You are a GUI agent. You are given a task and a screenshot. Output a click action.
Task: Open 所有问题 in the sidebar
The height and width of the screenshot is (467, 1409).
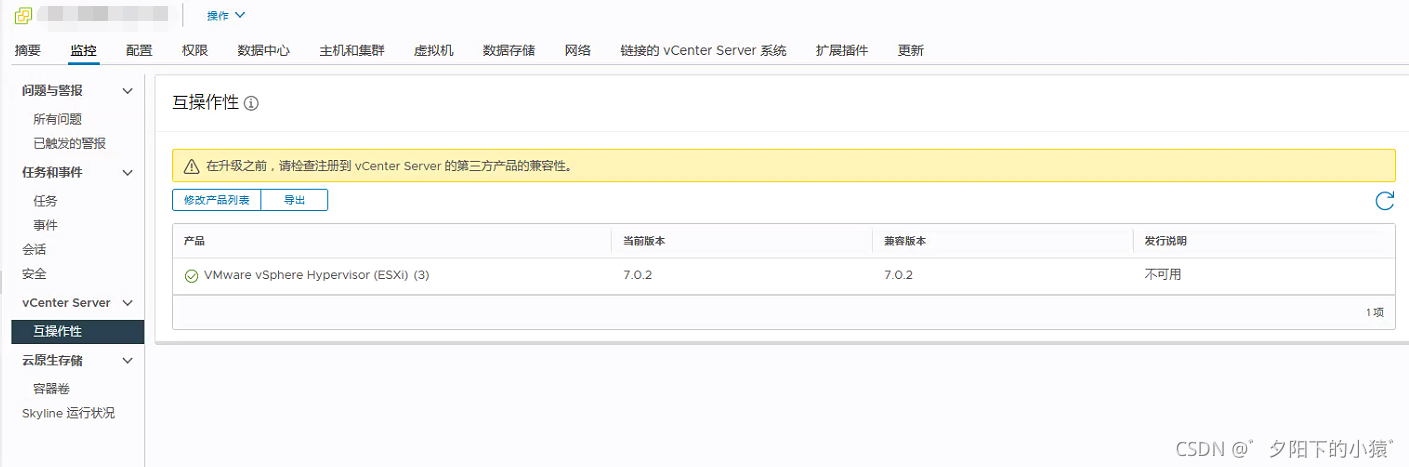[58, 119]
